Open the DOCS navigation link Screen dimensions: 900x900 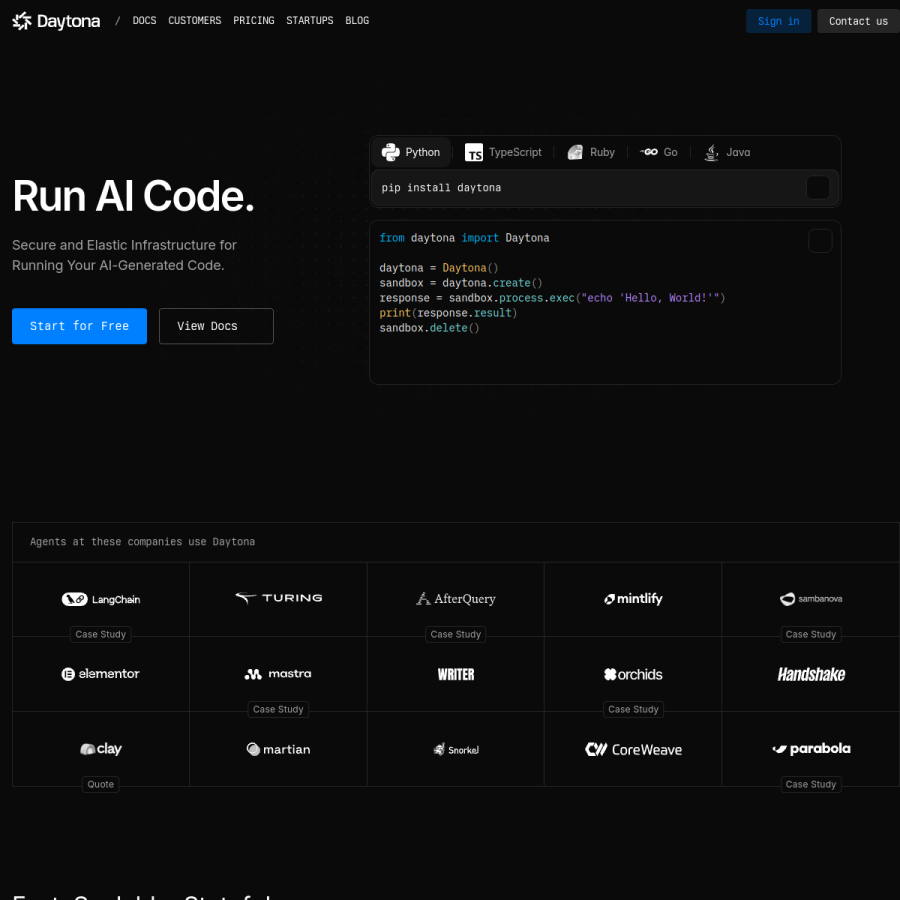144,21
